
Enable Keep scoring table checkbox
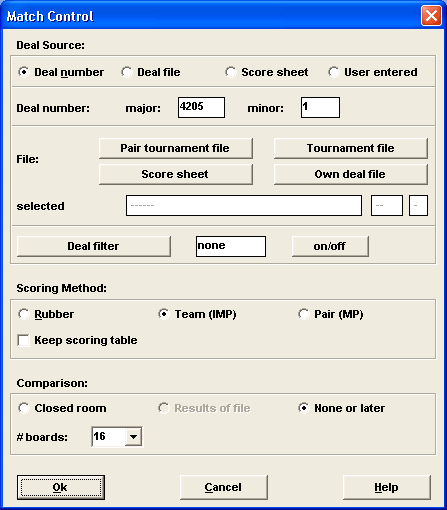pyautogui.click(x=24, y=340)
